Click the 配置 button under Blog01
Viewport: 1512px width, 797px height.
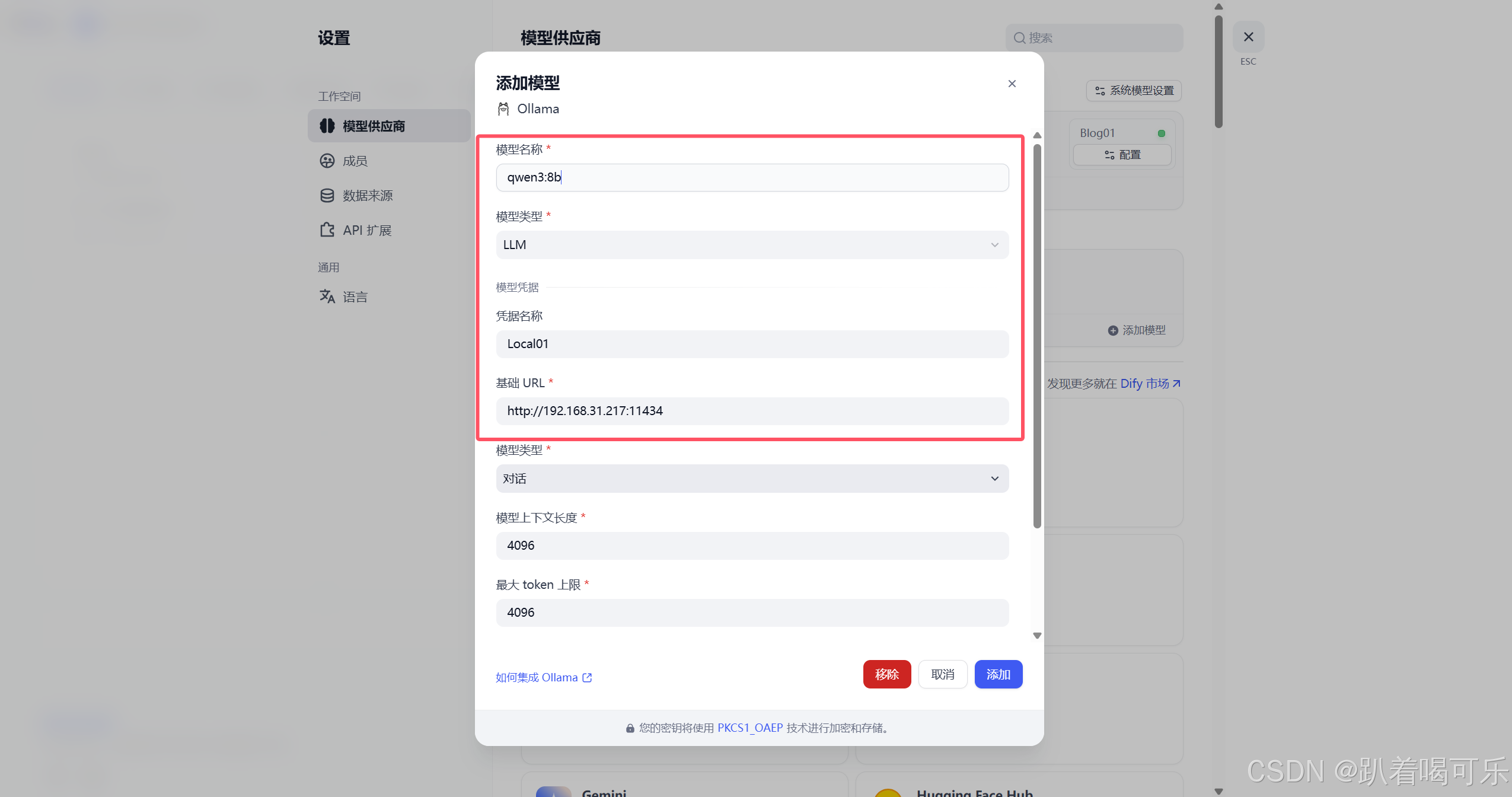(x=1122, y=155)
